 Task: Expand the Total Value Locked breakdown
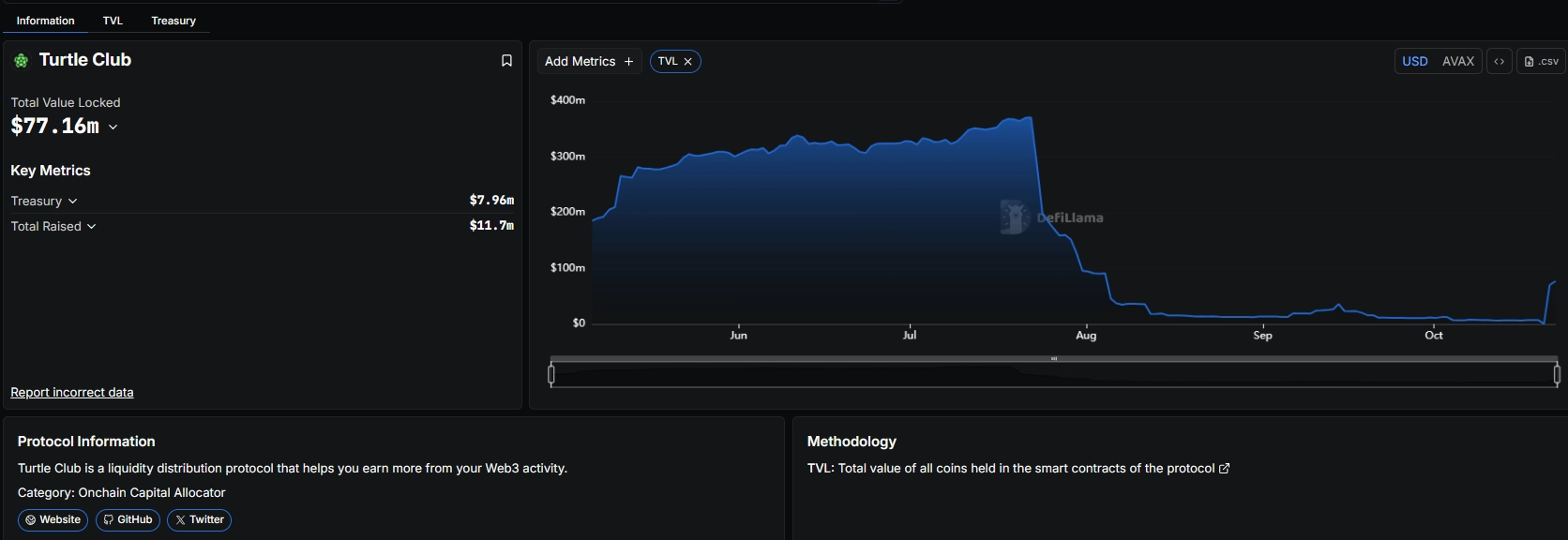(x=113, y=127)
